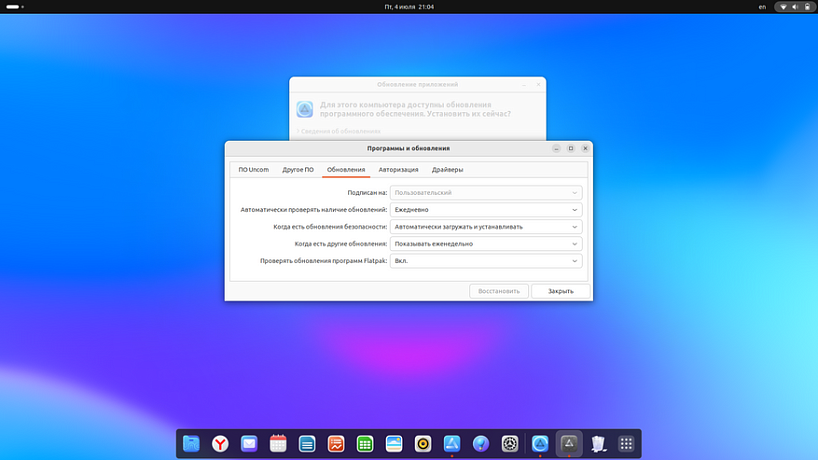Screen dimensions: 818x460
Task: Open the Calendar app in the dock
Action: point(278,444)
